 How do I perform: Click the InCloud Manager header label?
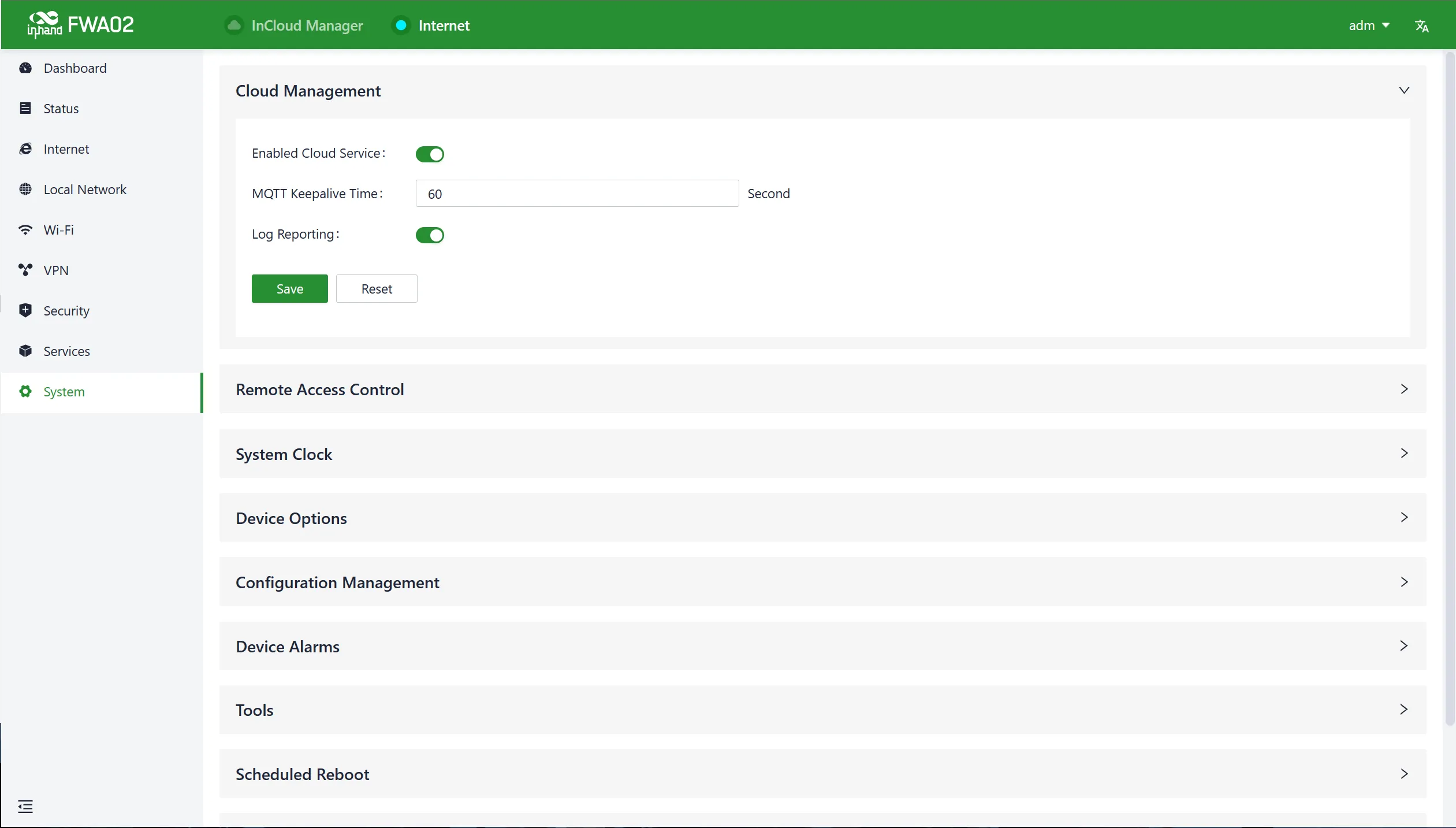(x=307, y=25)
